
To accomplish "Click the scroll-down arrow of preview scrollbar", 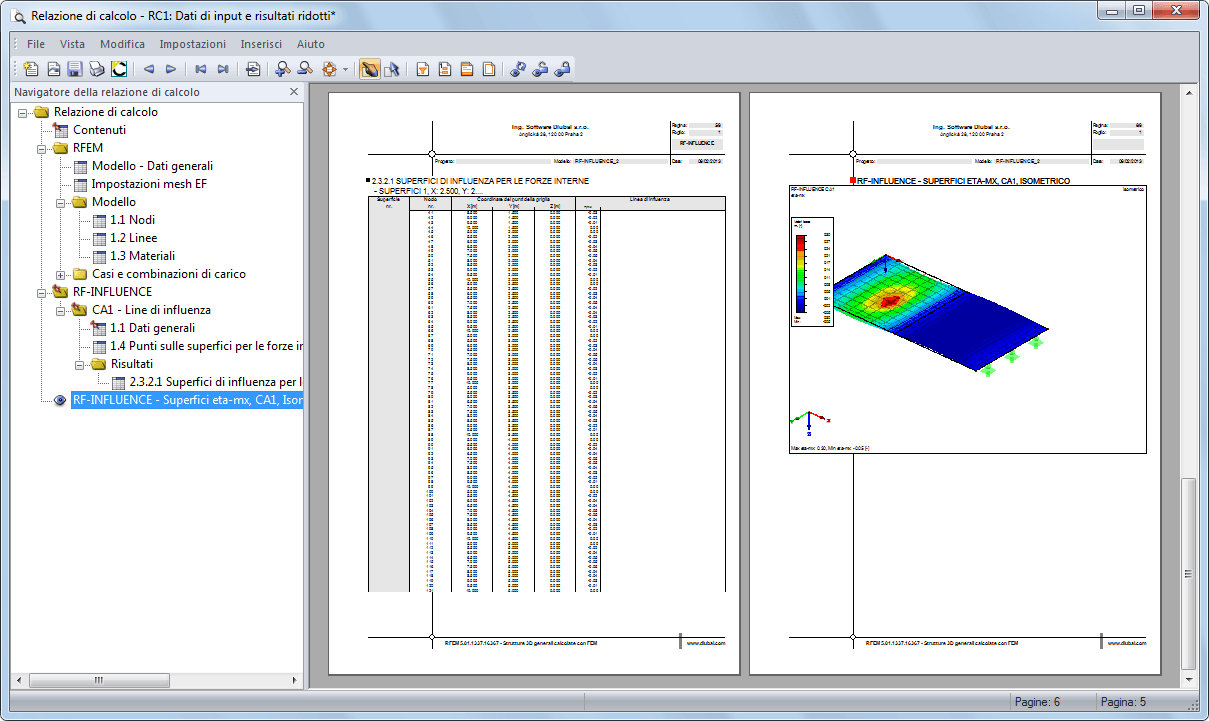I will (x=1188, y=679).
